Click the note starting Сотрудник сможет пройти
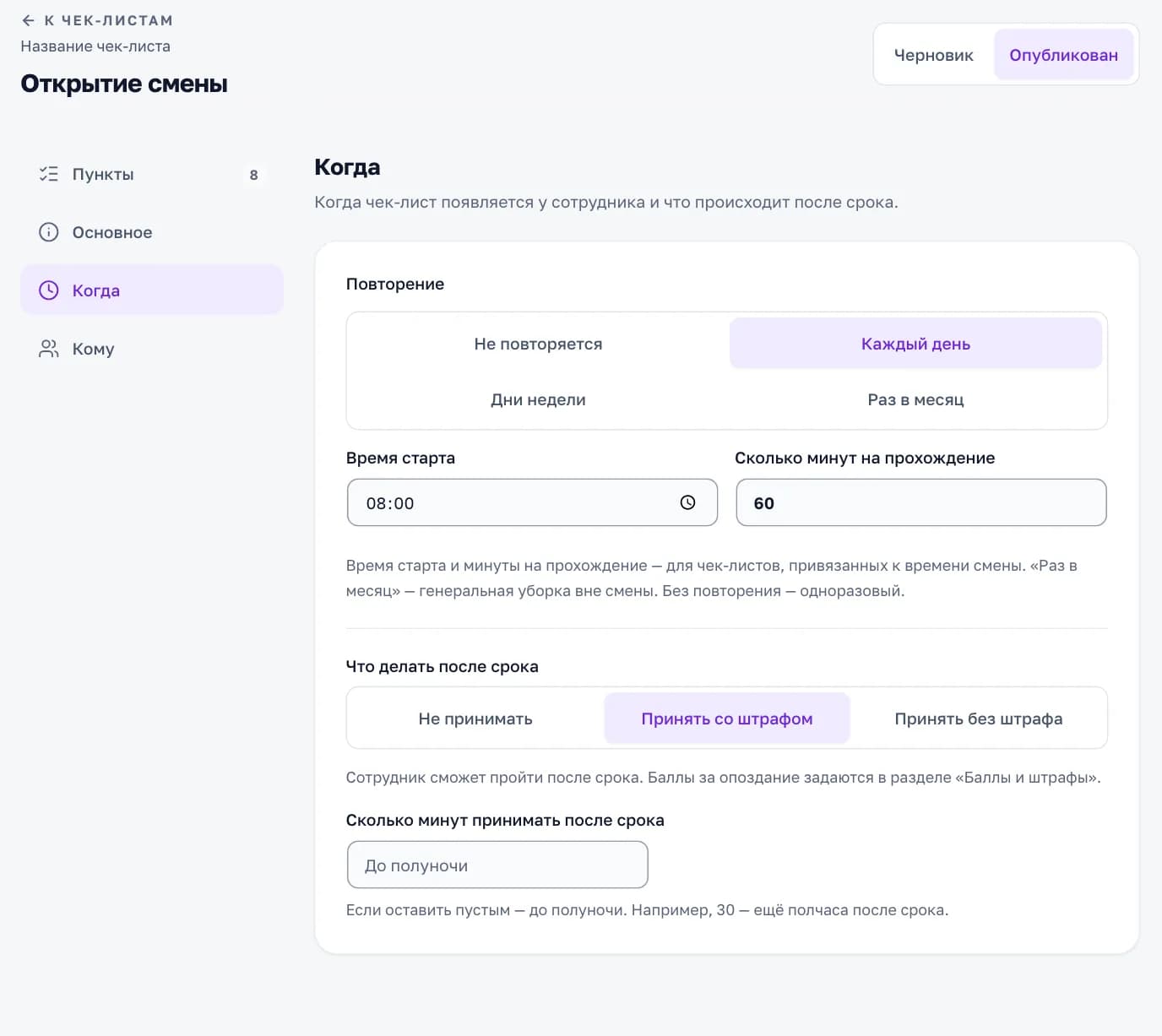 pyautogui.click(x=724, y=778)
